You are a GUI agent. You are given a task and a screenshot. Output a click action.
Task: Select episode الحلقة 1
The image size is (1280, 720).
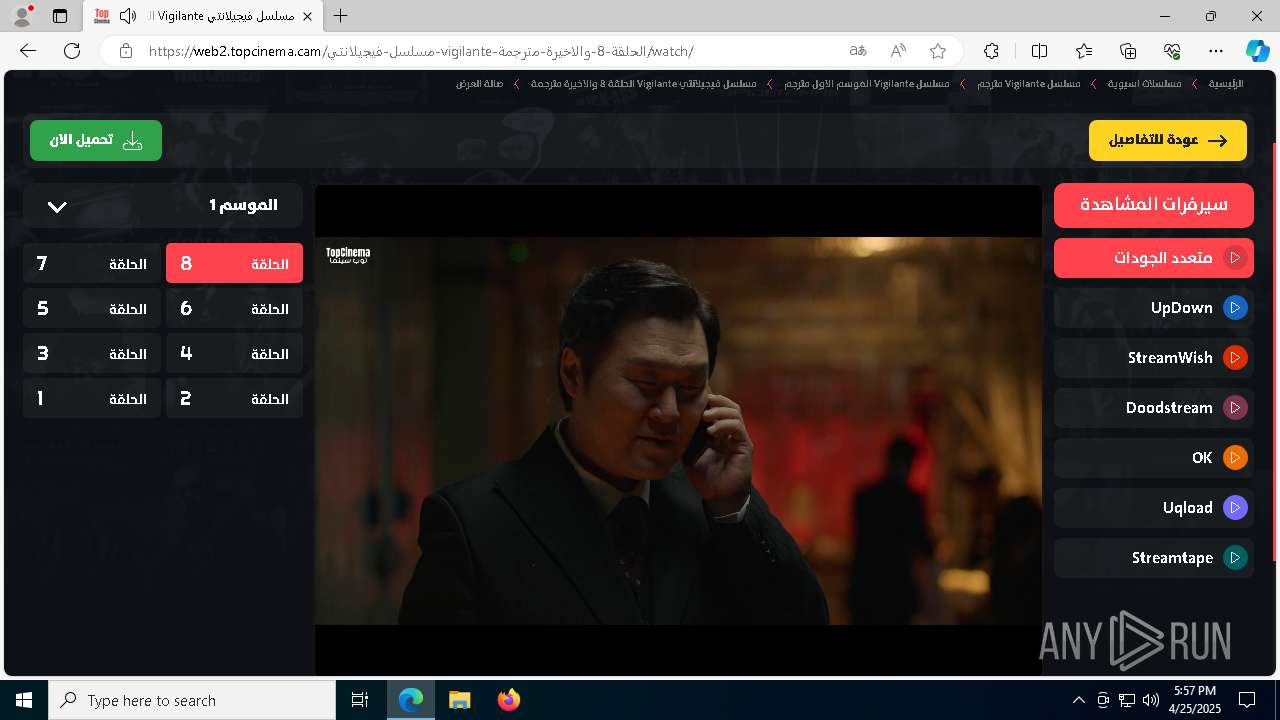click(92, 399)
